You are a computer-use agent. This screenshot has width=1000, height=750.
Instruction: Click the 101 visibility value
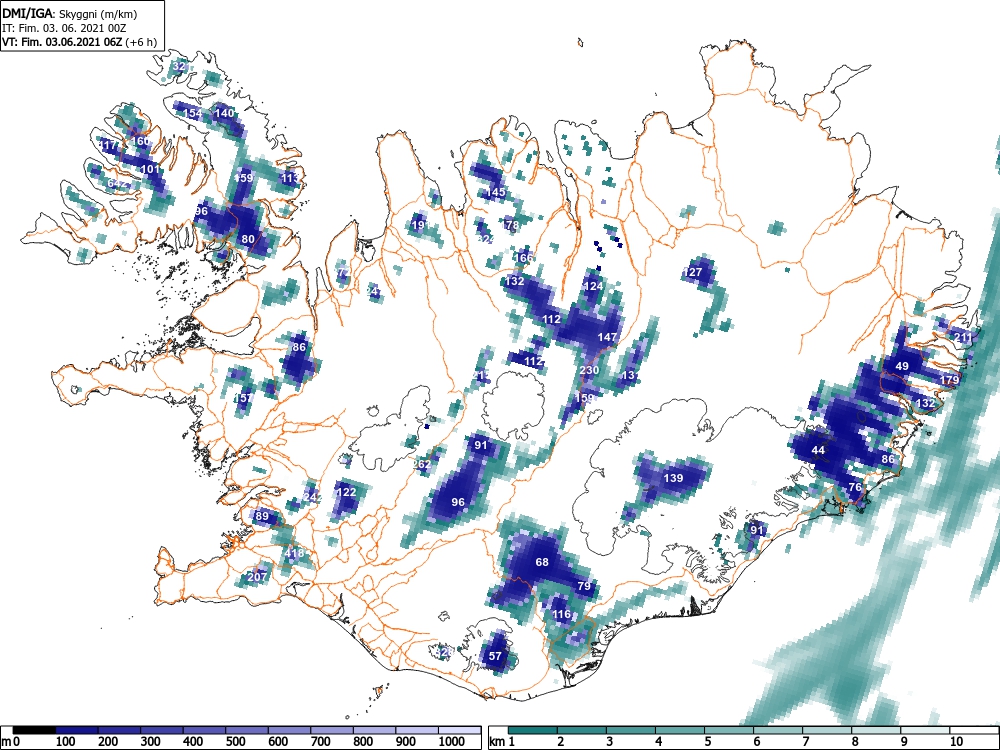coord(151,170)
